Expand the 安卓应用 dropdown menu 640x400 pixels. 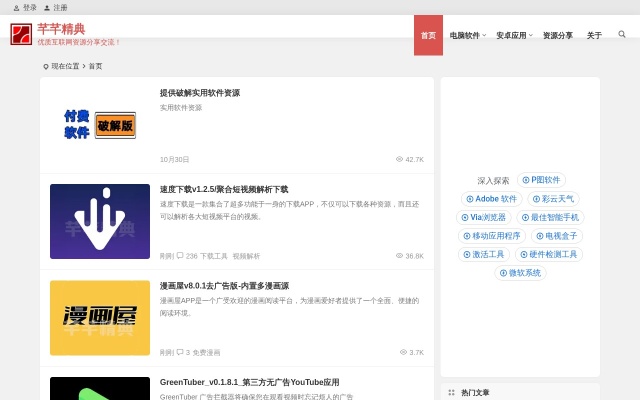pyautogui.click(x=514, y=35)
